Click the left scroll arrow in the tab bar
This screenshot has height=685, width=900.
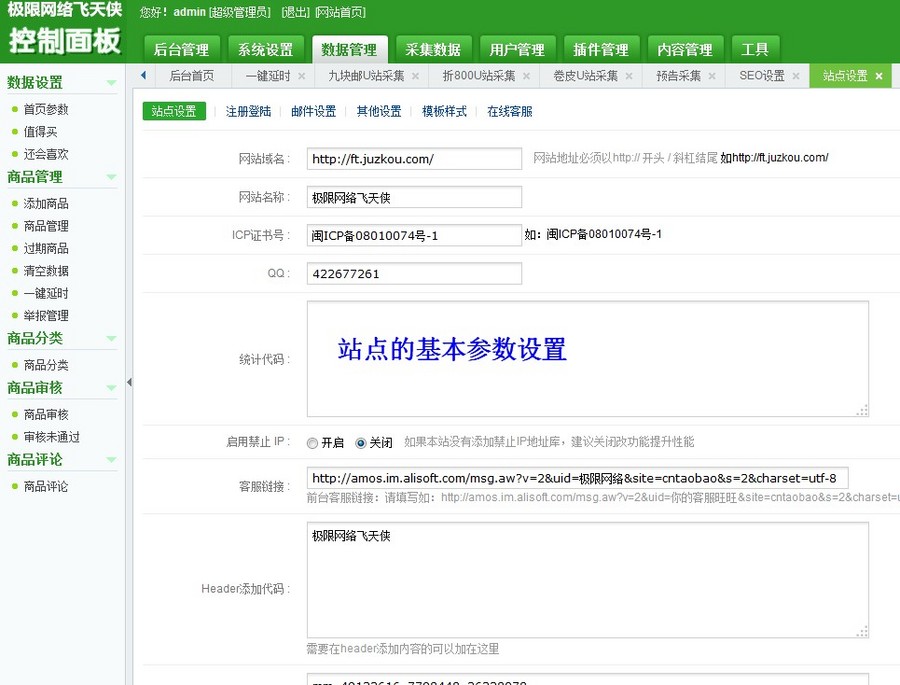[x=142, y=75]
